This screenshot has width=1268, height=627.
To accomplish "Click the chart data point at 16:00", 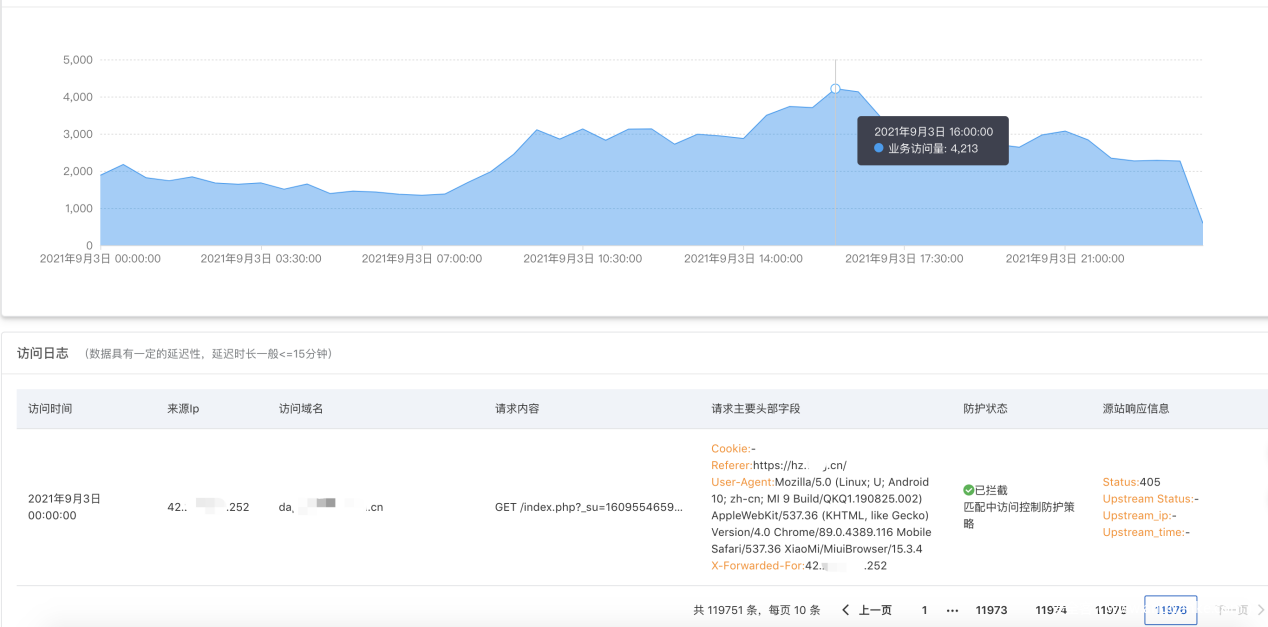I will pyautogui.click(x=835, y=89).
